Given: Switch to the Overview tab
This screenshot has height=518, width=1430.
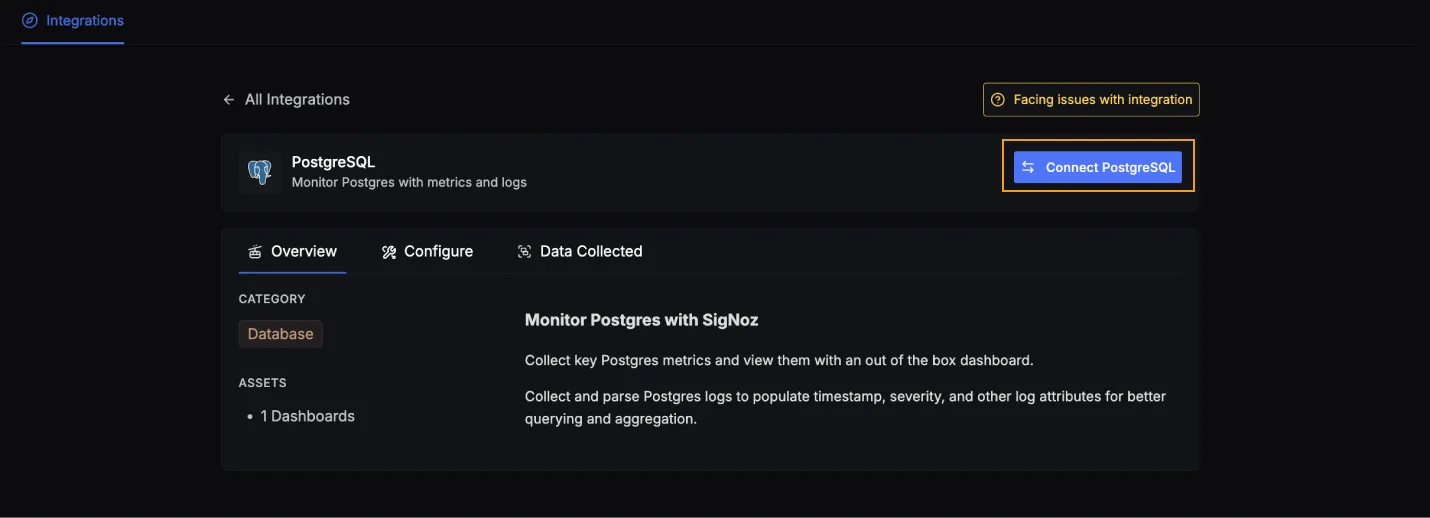Looking at the screenshot, I should 293,252.
